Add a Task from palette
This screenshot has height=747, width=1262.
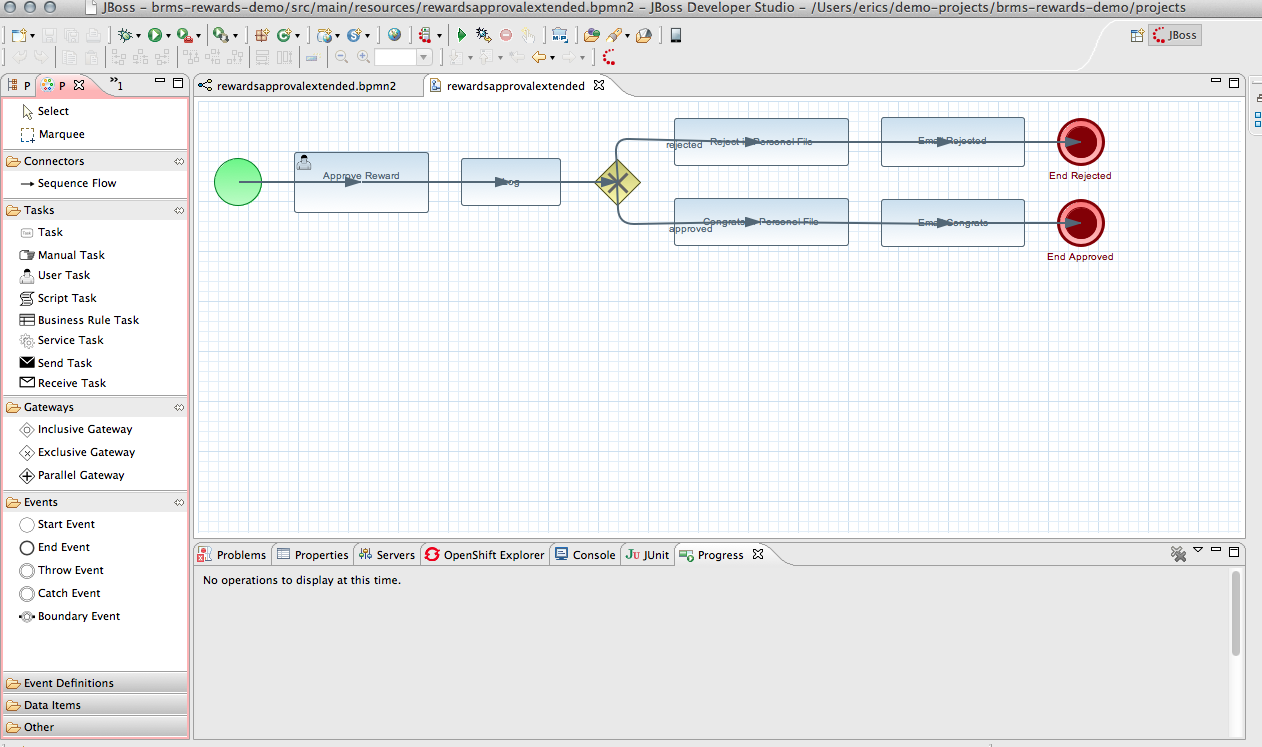[42, 232]
